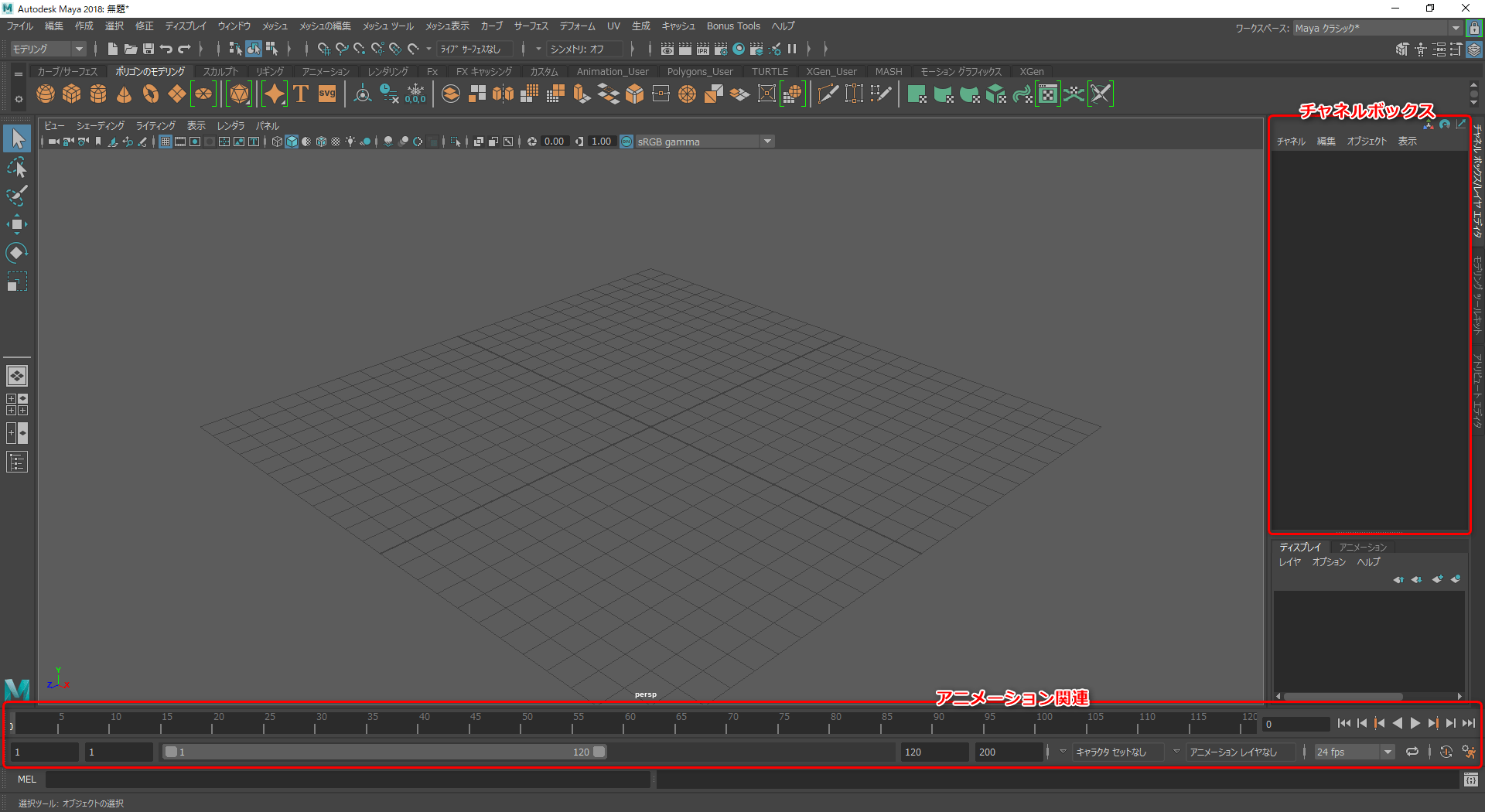Create a polygon torus from the shelf
The width and height of the screenshot is (1485, 812).
coord(151,94)
